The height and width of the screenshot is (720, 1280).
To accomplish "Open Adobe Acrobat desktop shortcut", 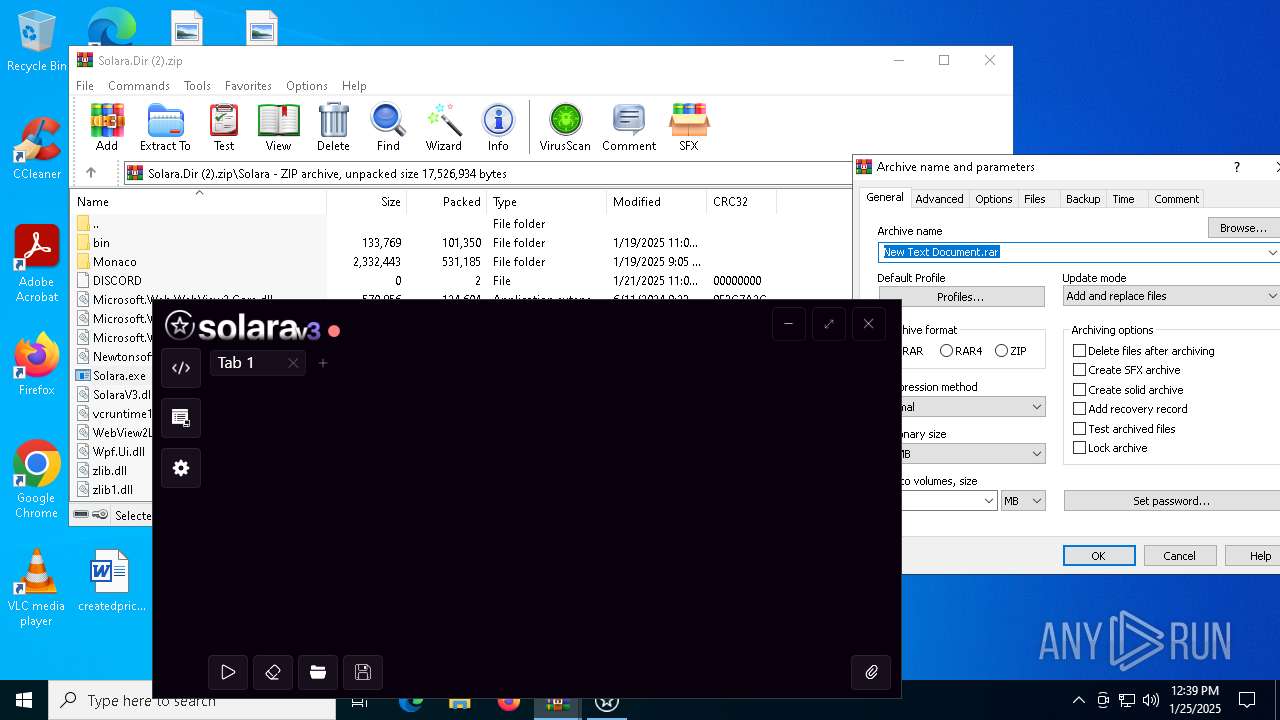I will click(x=37, y=263).
